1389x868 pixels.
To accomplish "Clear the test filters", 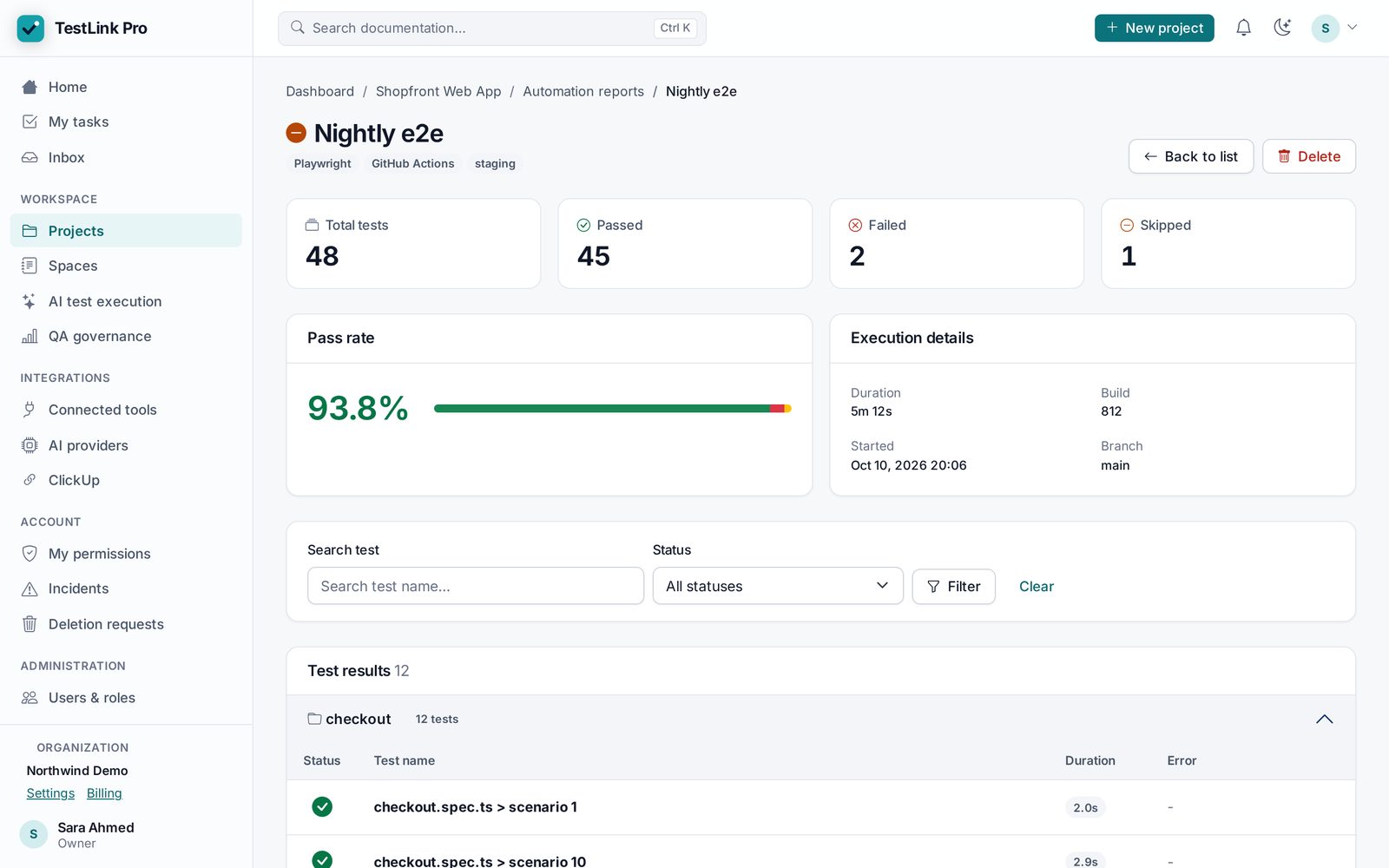I will click(x=1037, y=586).
